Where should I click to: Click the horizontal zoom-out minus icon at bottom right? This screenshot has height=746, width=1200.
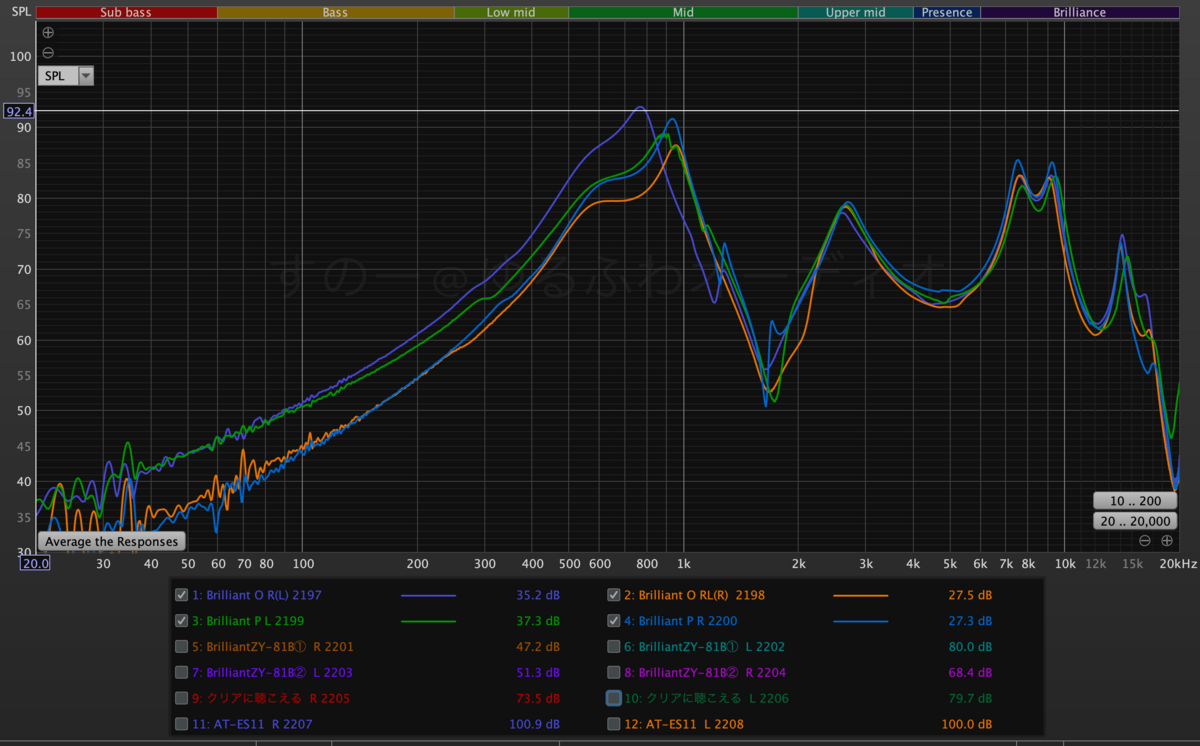click(x=1145, y=541)
